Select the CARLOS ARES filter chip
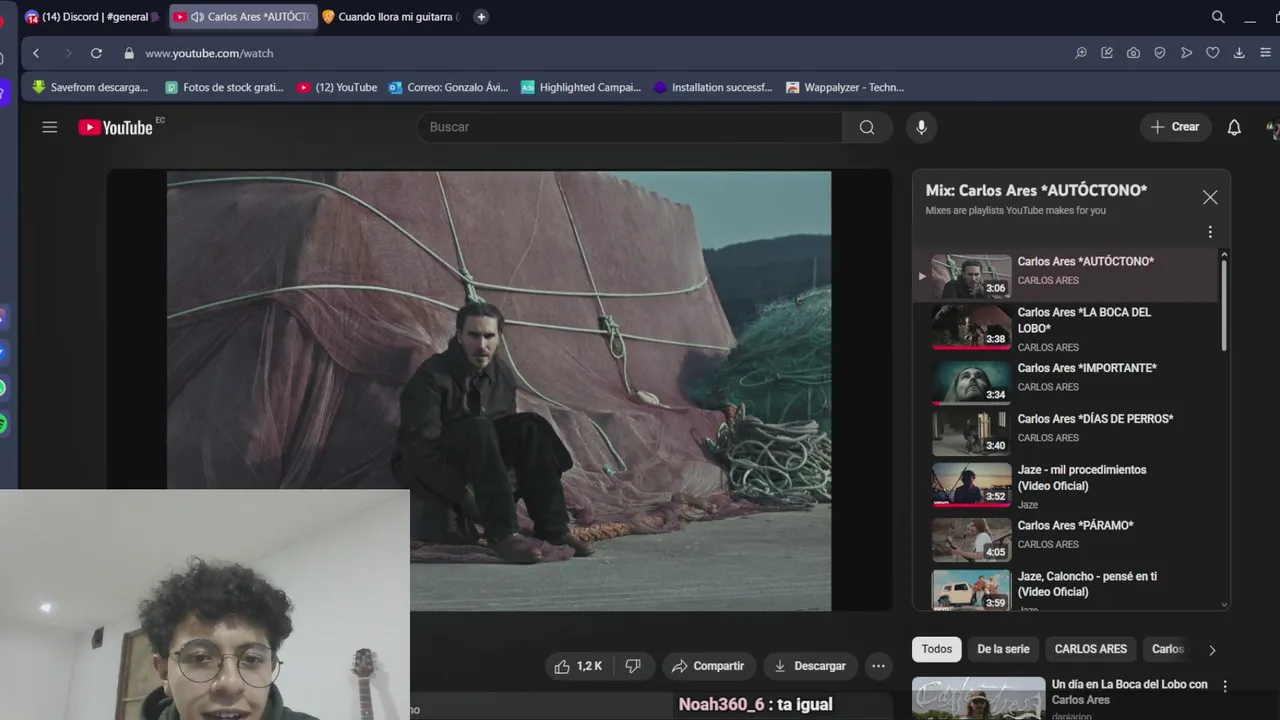The height and width of the screenshot is (720, 1280). pos(1091,649)
